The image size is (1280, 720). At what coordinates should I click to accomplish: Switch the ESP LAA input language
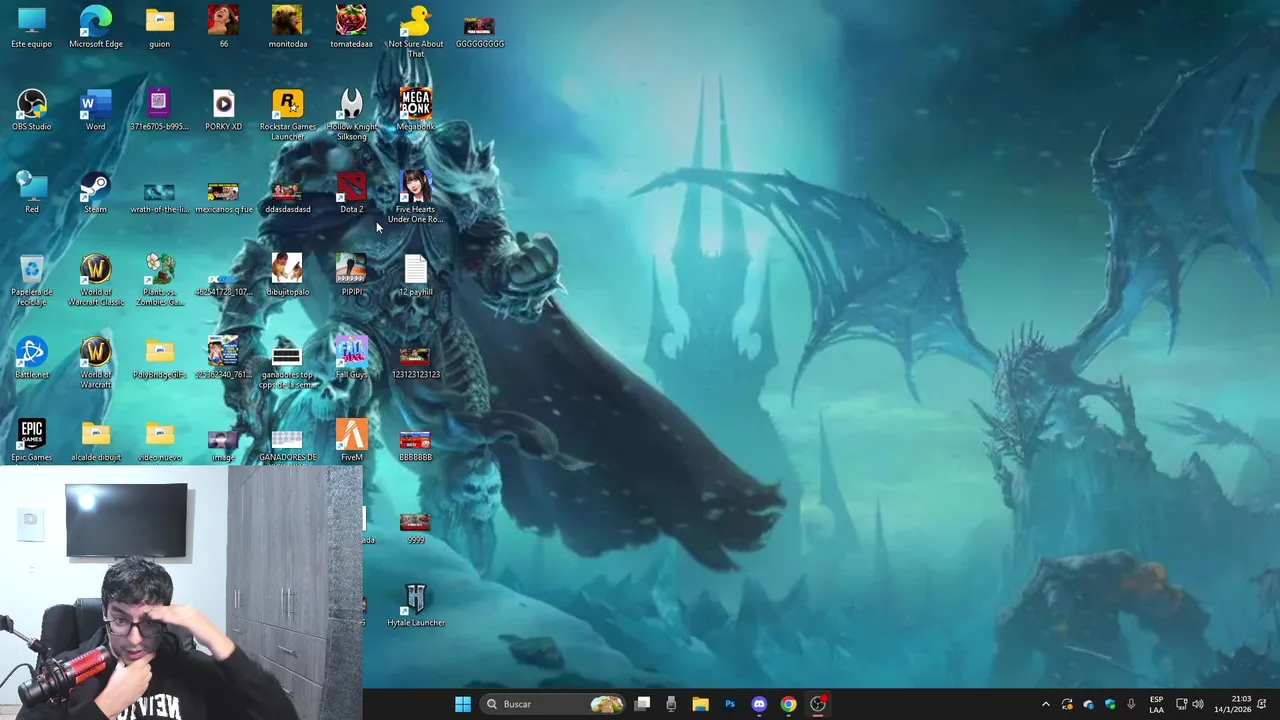[1156, 704]
